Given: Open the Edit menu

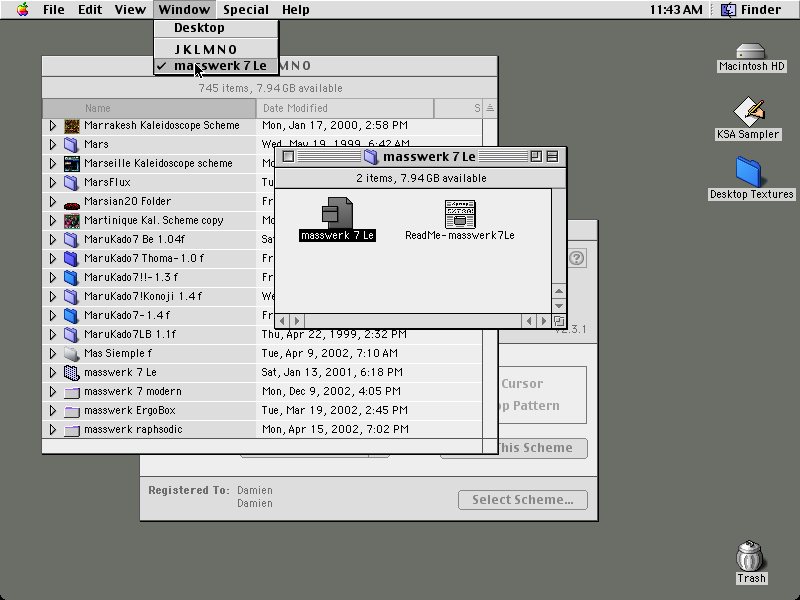Looking at the screenshot, I should (x=90, y=10).
